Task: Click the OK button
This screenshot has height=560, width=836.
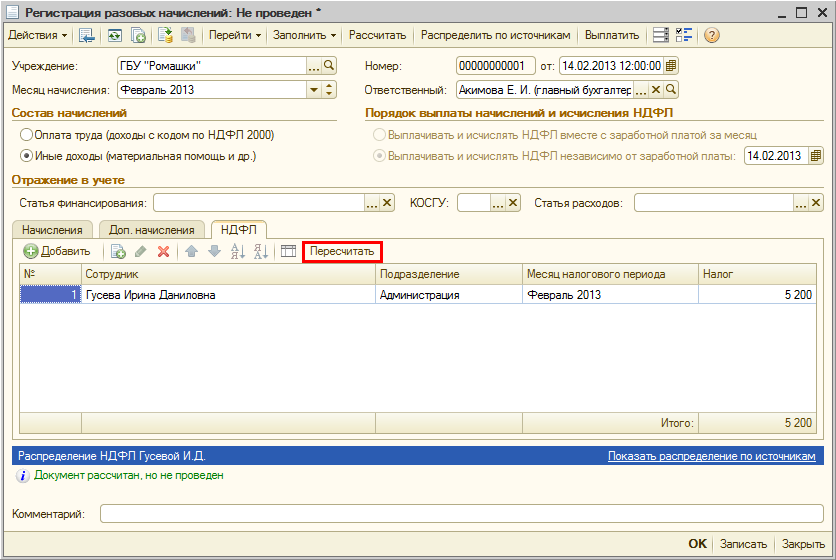Action: (x=697, y=544)
